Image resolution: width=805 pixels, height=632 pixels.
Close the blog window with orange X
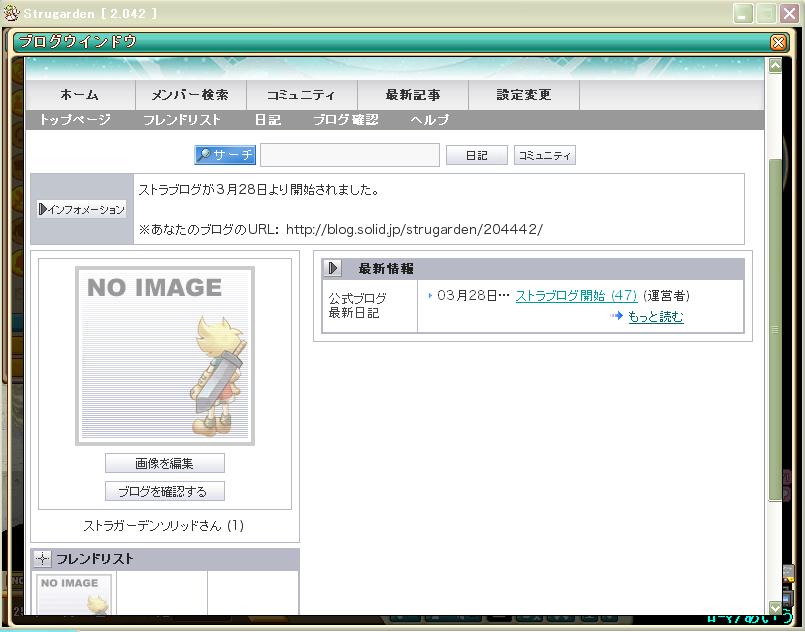(778, 42)
